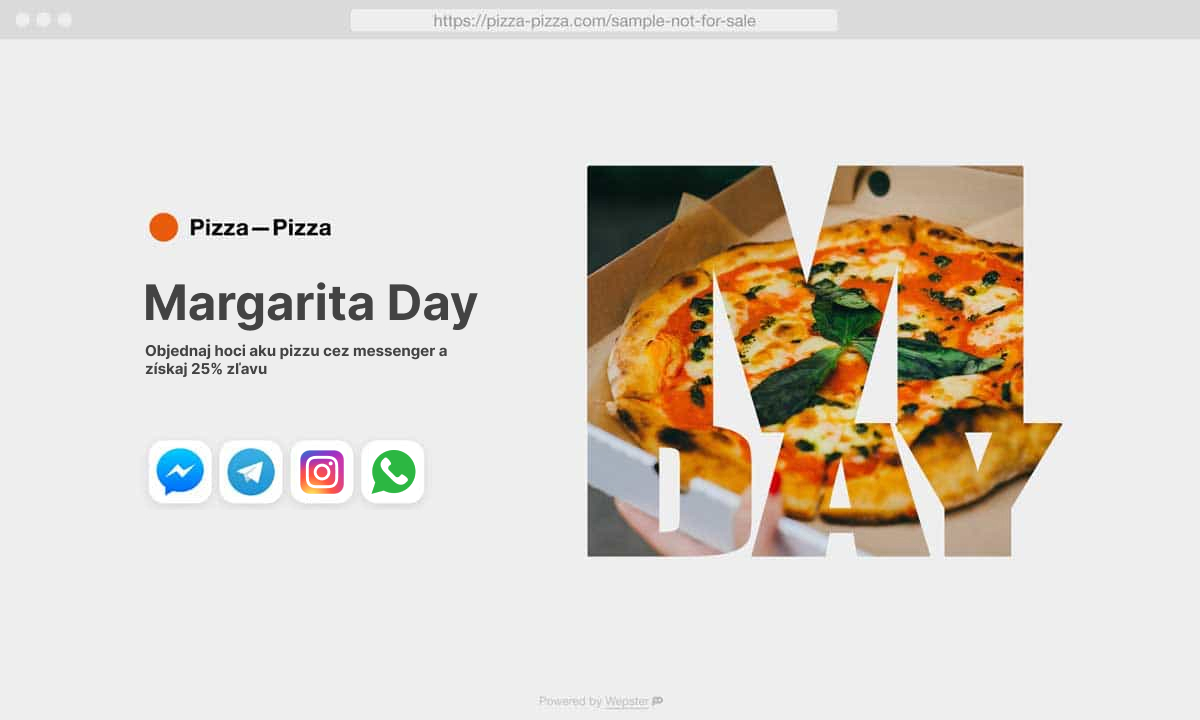This screenshot has width=1200, height=720.
Task: Click the middle window control dot
Action: click(x=43, y=20)
